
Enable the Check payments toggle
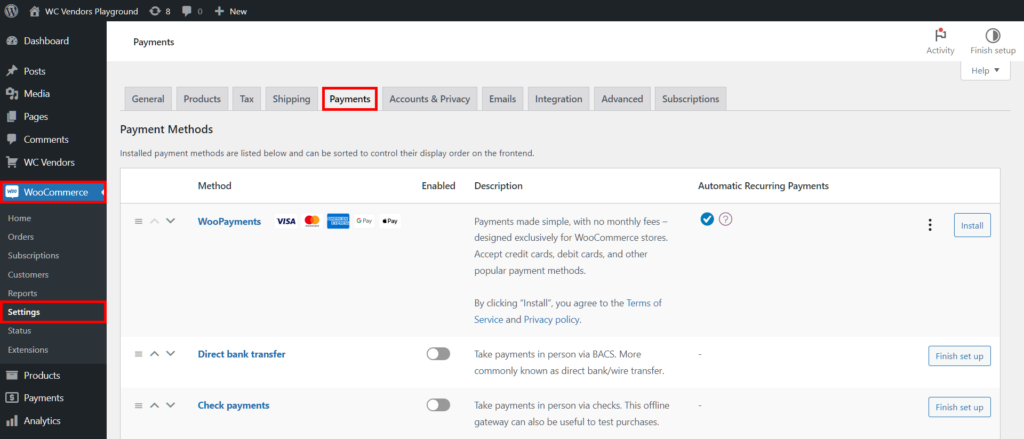(x=438, y=405)
